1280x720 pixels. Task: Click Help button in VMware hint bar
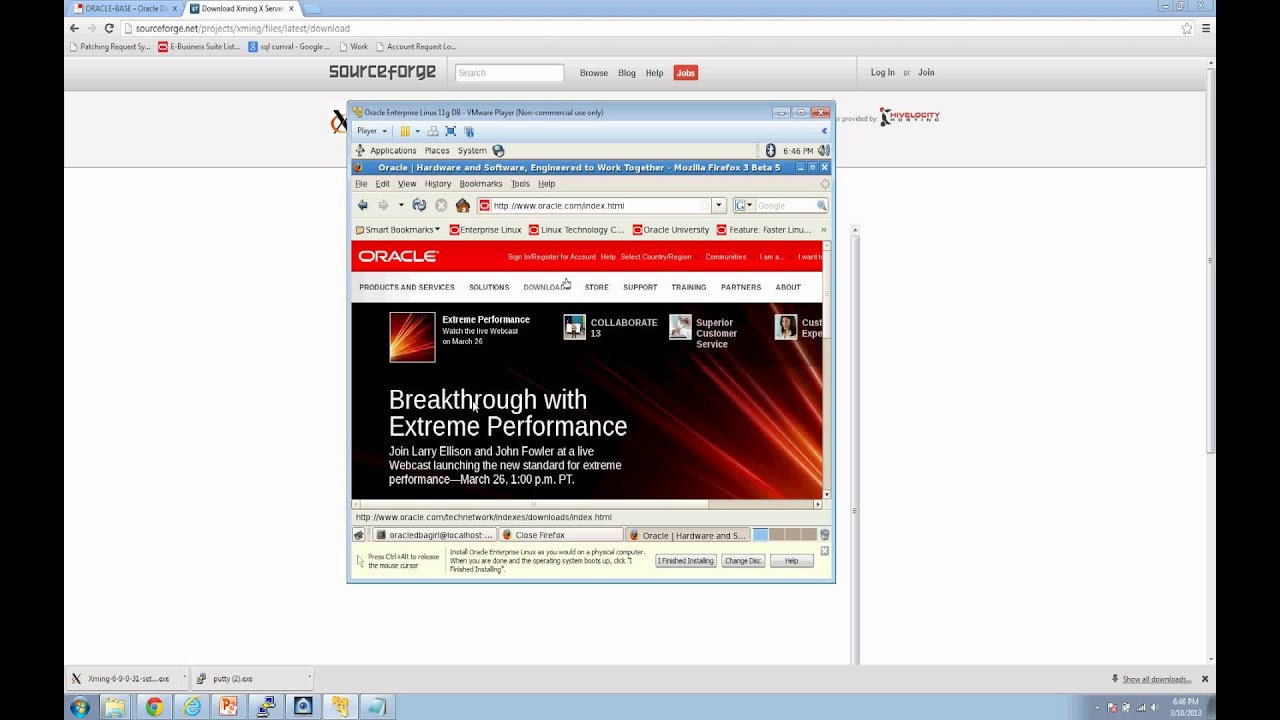click(x=791, y=561)
